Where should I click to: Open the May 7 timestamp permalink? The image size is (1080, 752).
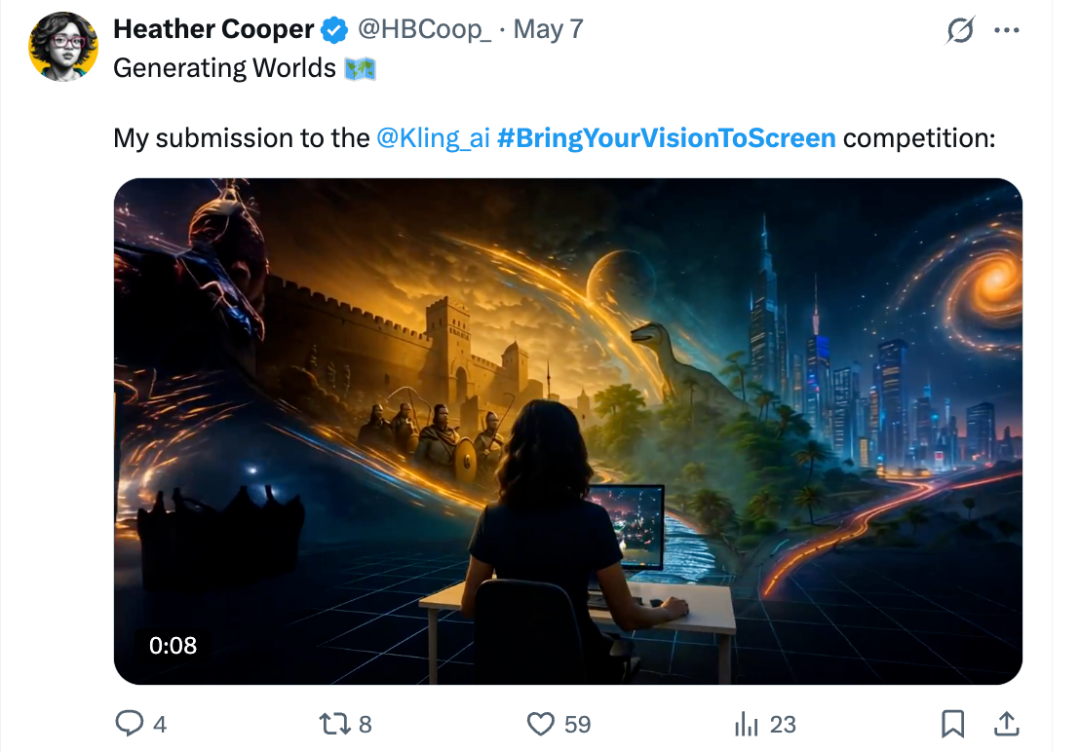click(x=548, y=30)
